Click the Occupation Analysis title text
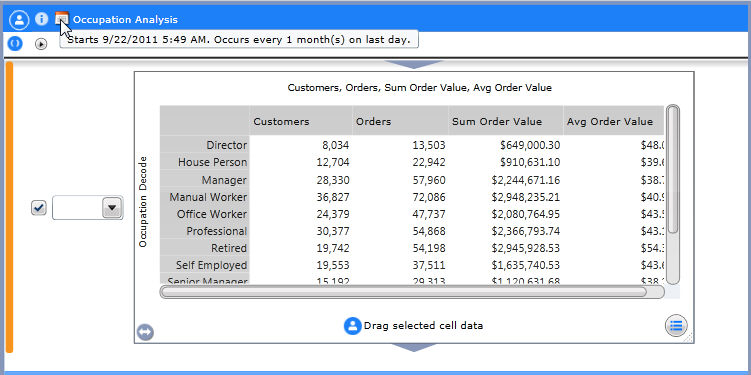 (x=125, y=20)
